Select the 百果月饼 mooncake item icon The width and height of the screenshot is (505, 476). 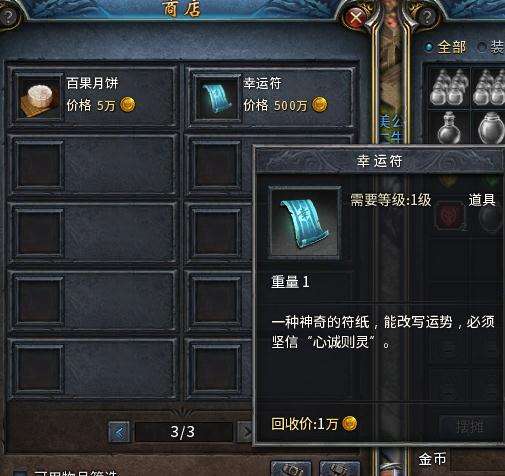tap(38, 97)
